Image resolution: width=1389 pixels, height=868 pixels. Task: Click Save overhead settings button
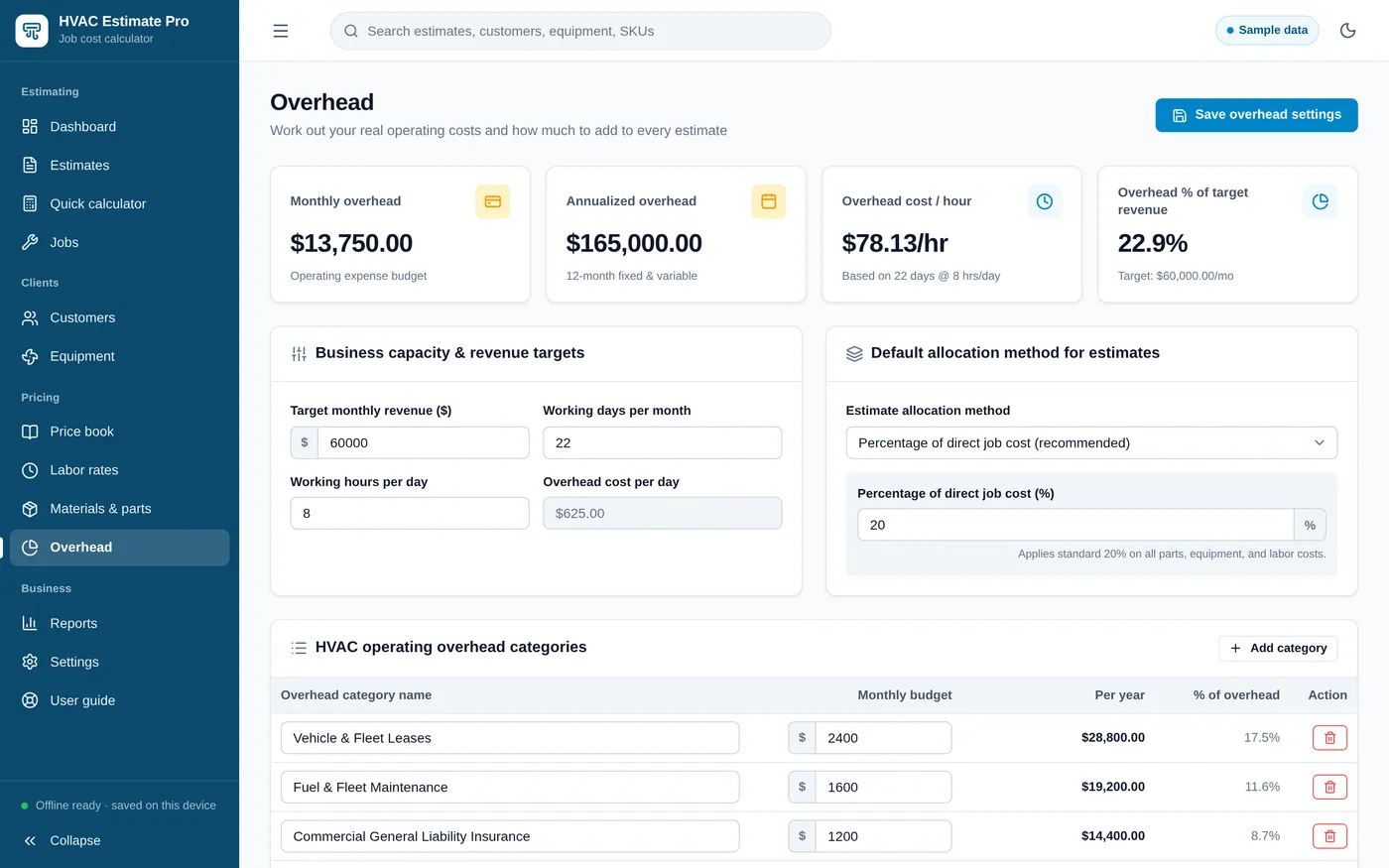tap(1256, 115)
